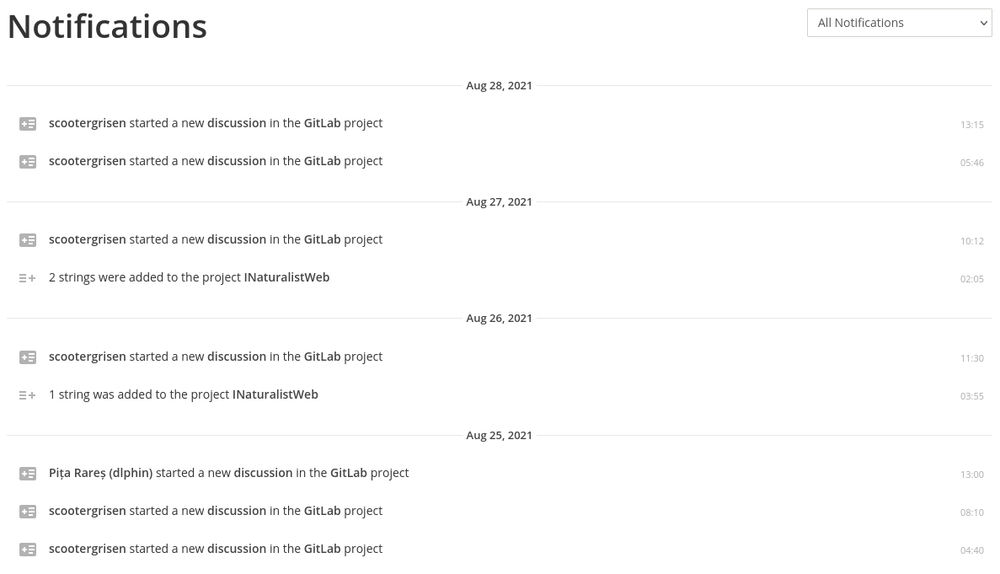Click discussion icon for Aug 27 10:12 entry
1000x574 pixels.
click(27, 240)
